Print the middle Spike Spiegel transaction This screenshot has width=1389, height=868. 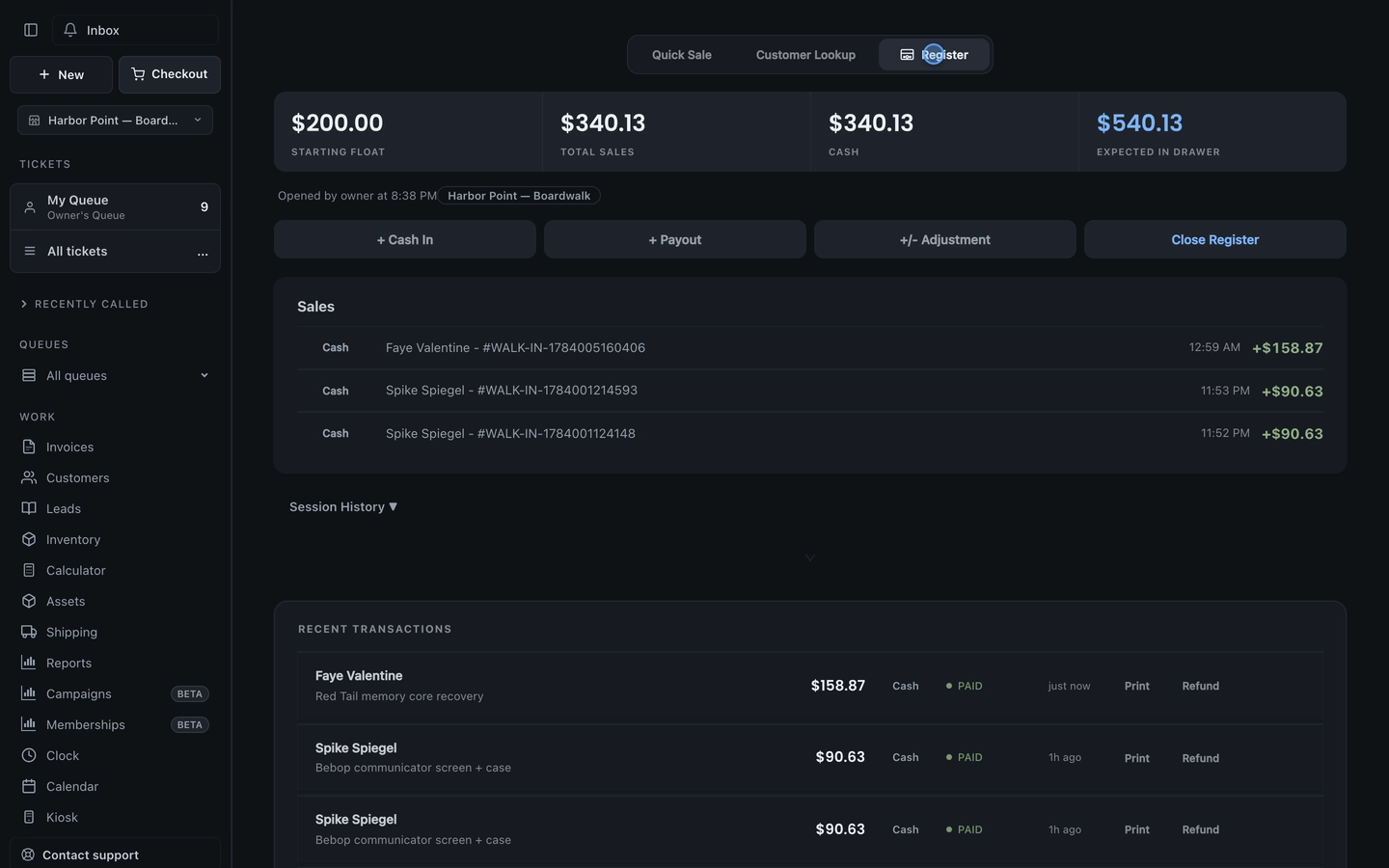click(x=1136, y=758)
